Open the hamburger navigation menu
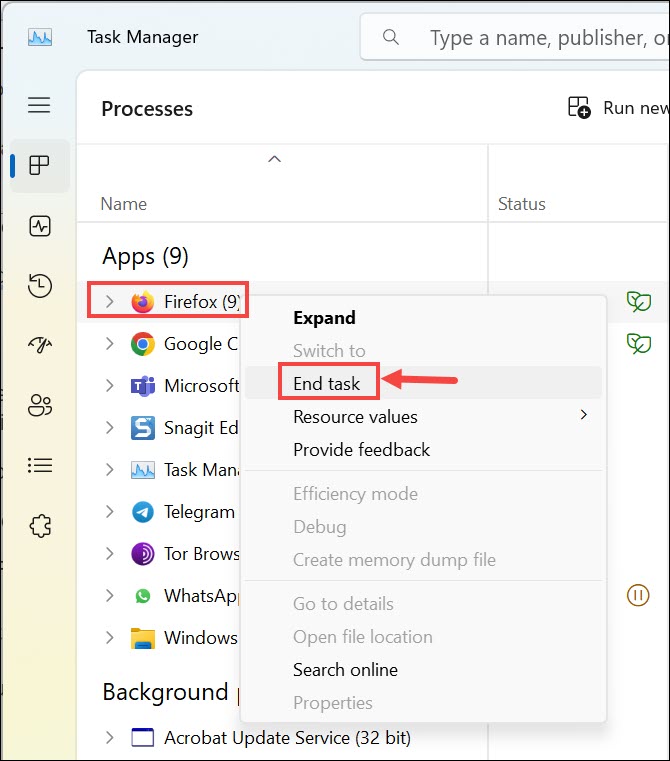Image resolution: width=670 pixels, height=761 pixels. [x=39, y=105]
